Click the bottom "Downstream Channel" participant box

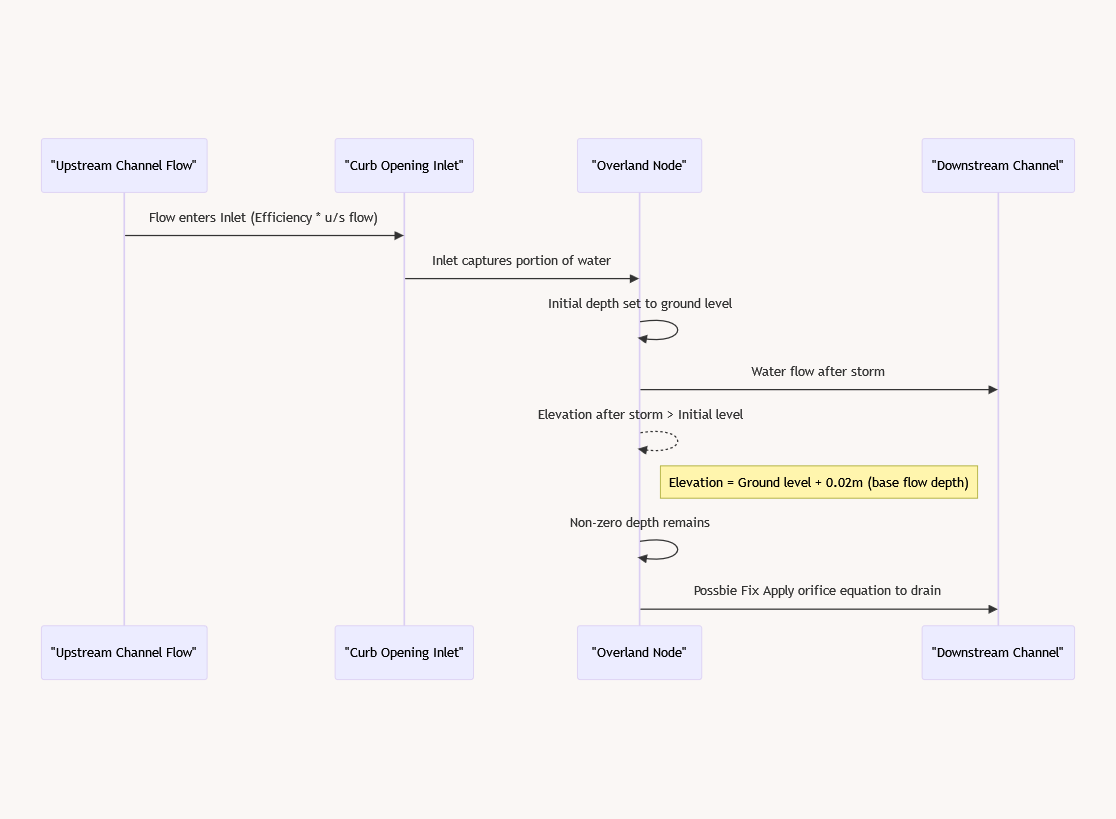coord(998,652)
